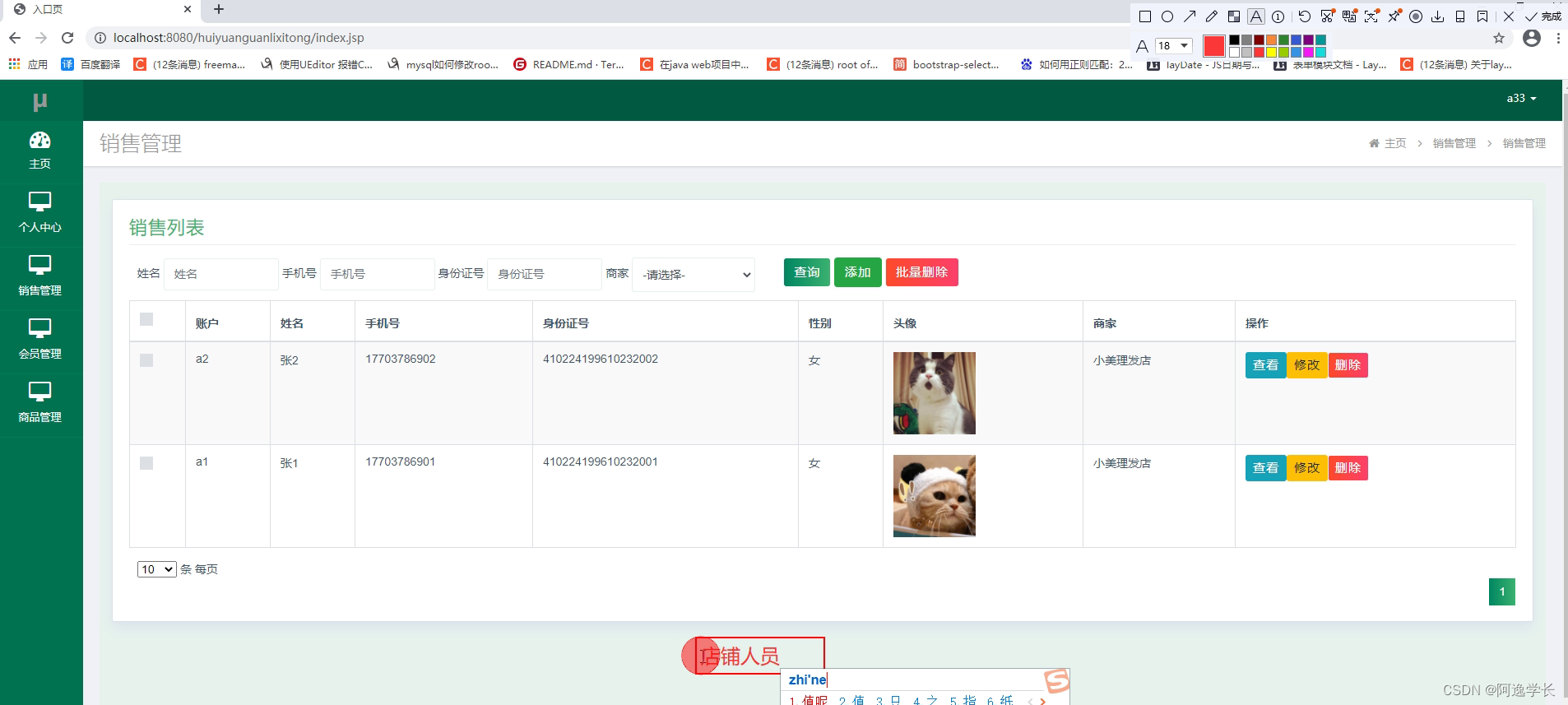
Task: Open the 百度翻译 bookmark
Action: coord(90,64)
